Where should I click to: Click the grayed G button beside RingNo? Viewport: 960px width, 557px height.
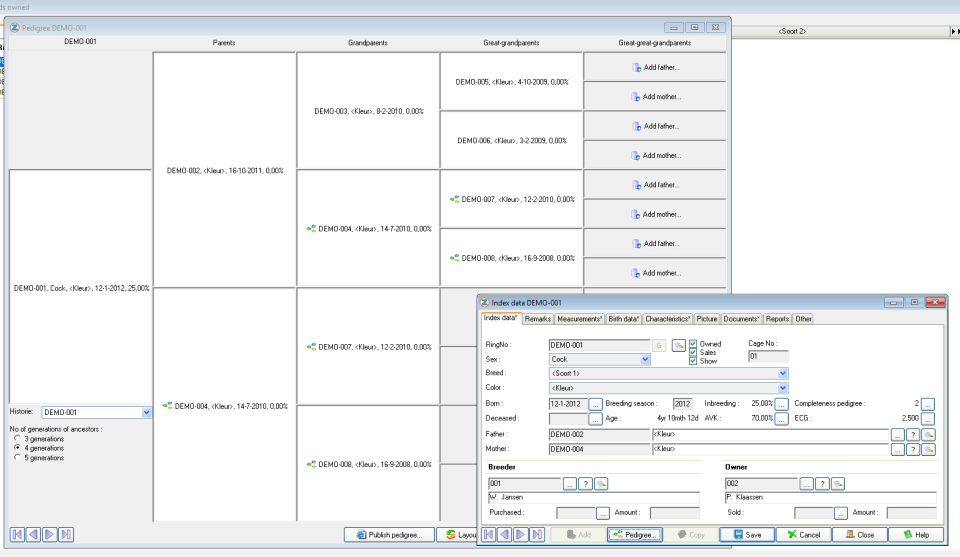(659, 345)
